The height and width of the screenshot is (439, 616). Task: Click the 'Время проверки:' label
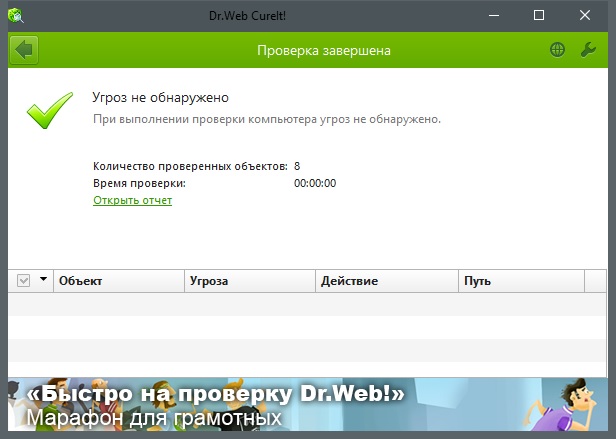coord(139,184)
